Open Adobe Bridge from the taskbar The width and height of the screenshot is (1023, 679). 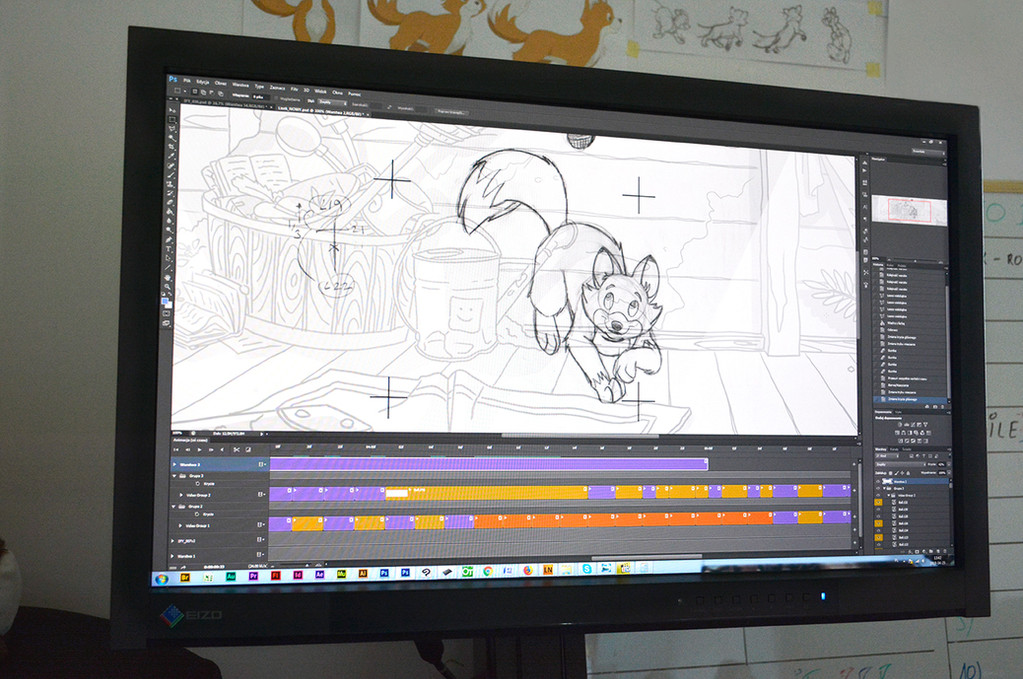pyautogui.click(x=185, y=577)
